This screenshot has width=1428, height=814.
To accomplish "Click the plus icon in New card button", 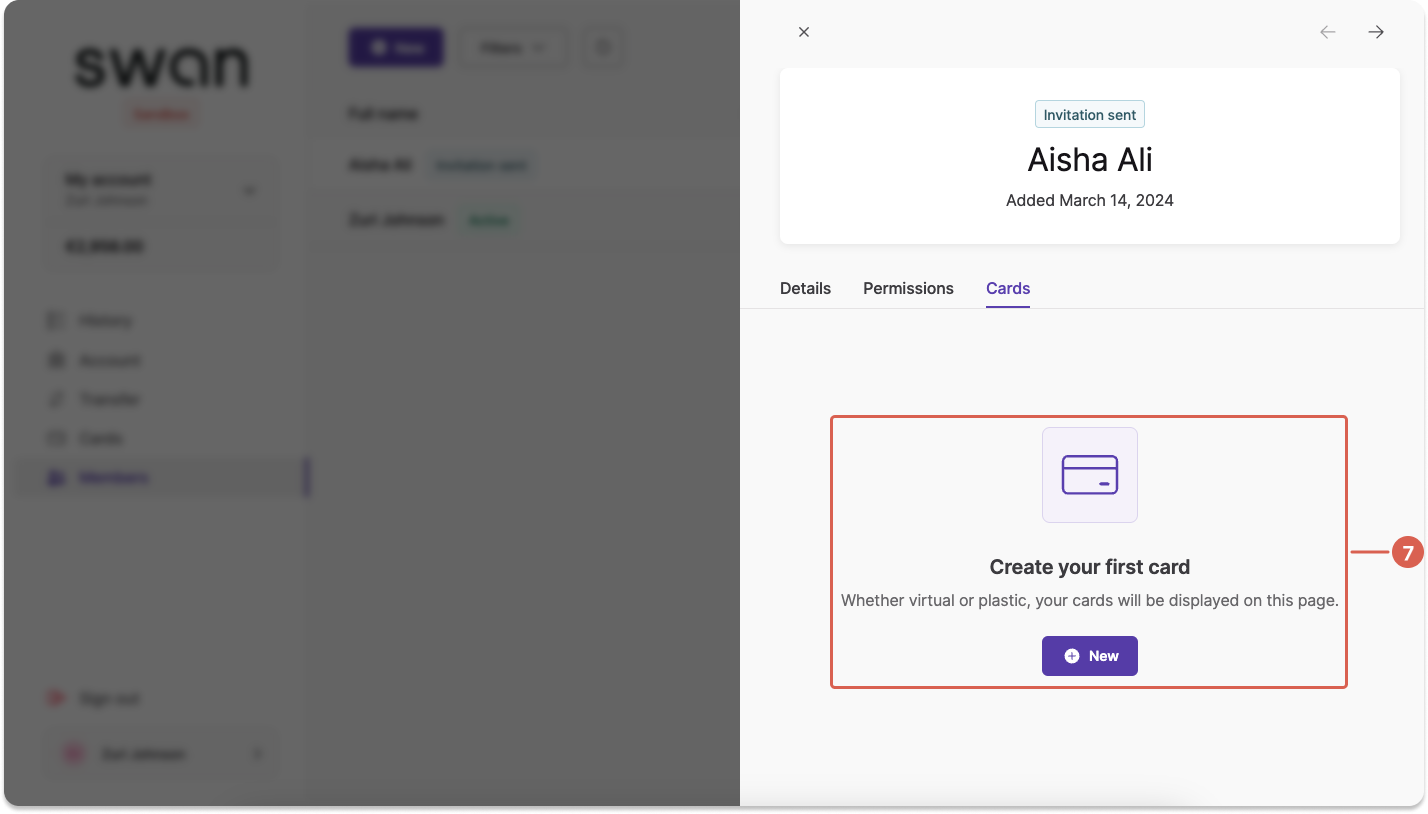I will 1072,656.
